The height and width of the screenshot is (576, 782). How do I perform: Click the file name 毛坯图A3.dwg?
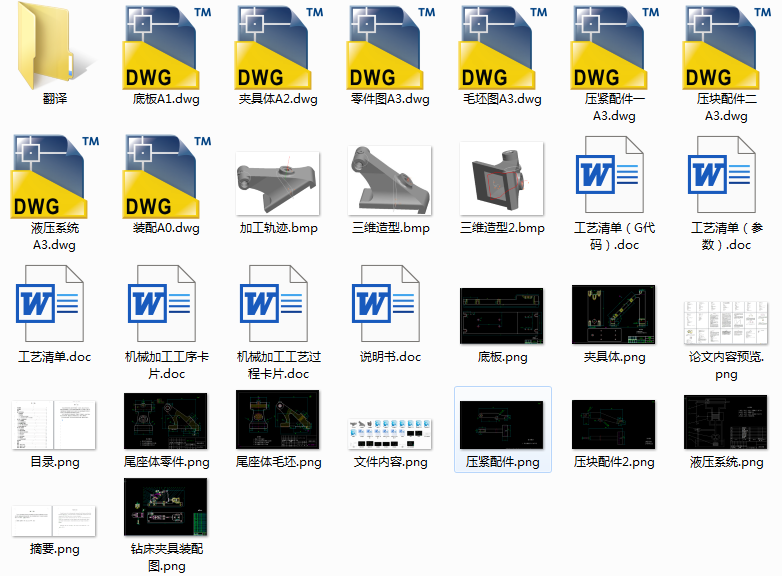[x=502, y=99]
